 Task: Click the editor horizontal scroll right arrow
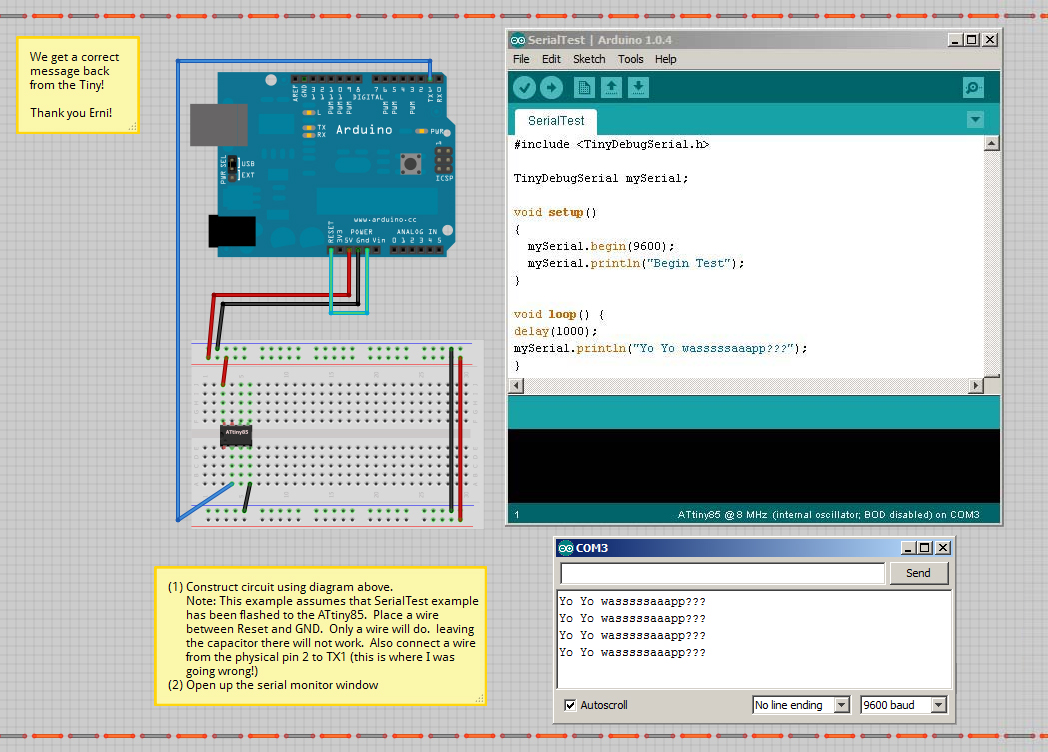pos(976,386)
